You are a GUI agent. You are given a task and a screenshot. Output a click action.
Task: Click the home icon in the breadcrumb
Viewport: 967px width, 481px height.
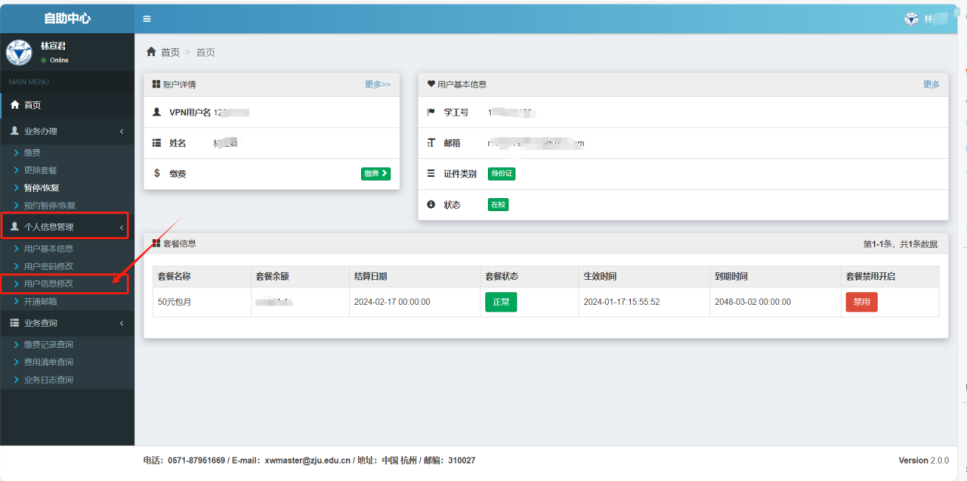(x=151, y=52)
